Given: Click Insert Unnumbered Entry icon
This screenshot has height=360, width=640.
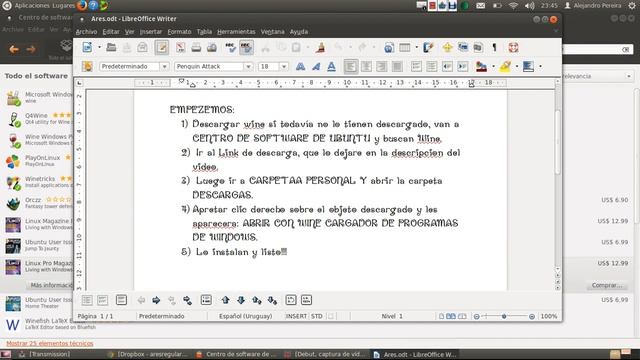Looking at the screenshot, I should point(206,300).
